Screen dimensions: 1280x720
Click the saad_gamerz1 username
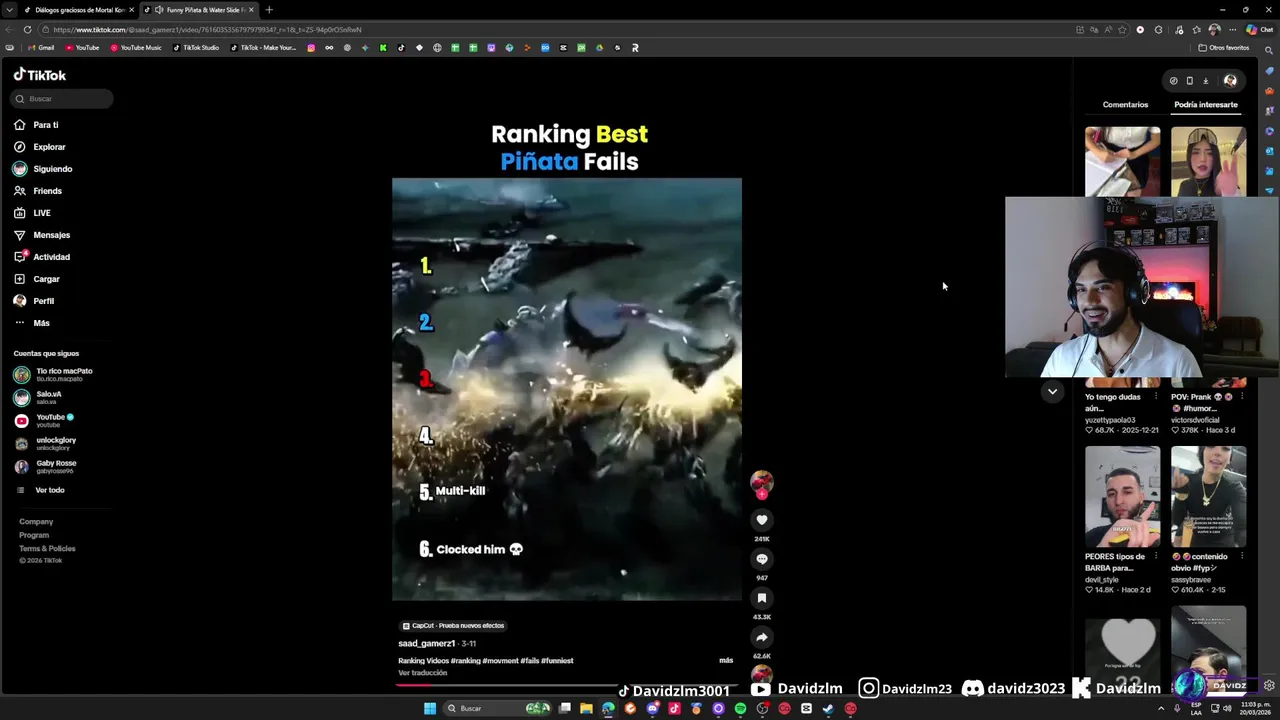[426, 643]
